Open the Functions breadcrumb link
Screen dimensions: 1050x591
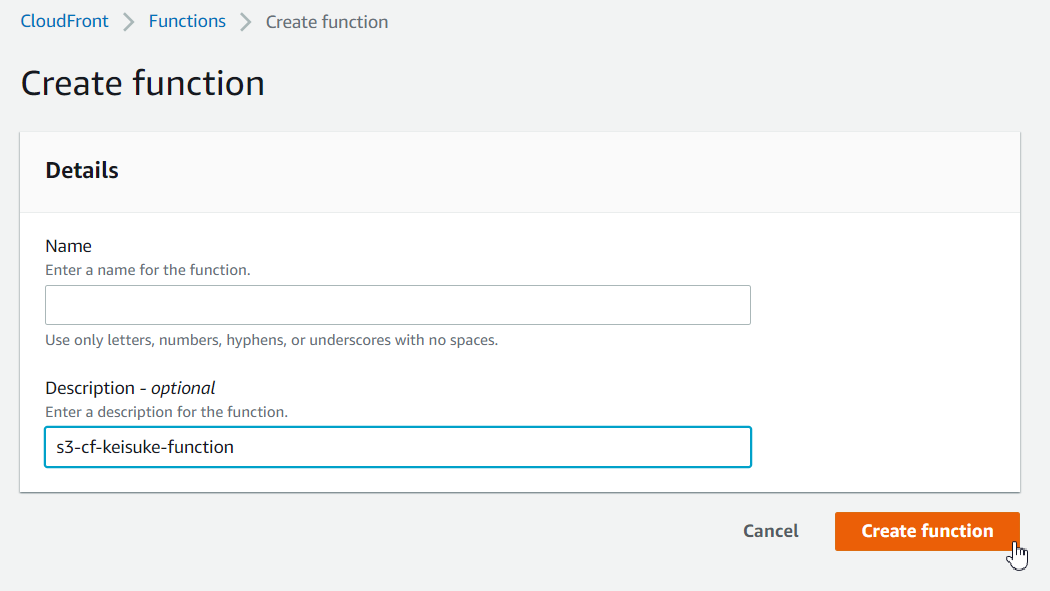tap(187, 21)
